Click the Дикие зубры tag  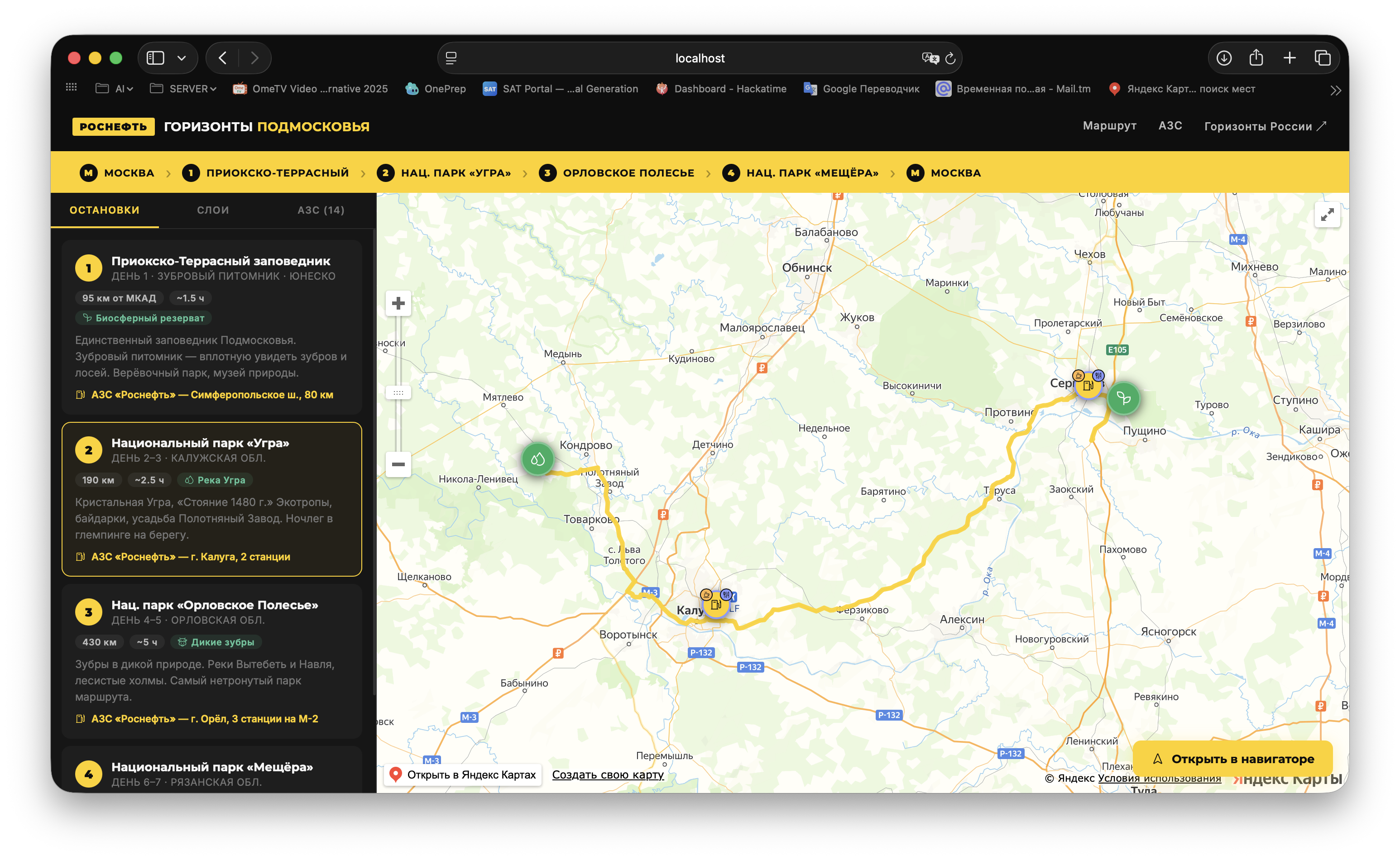pyautogui.click(x=216, y=642)
